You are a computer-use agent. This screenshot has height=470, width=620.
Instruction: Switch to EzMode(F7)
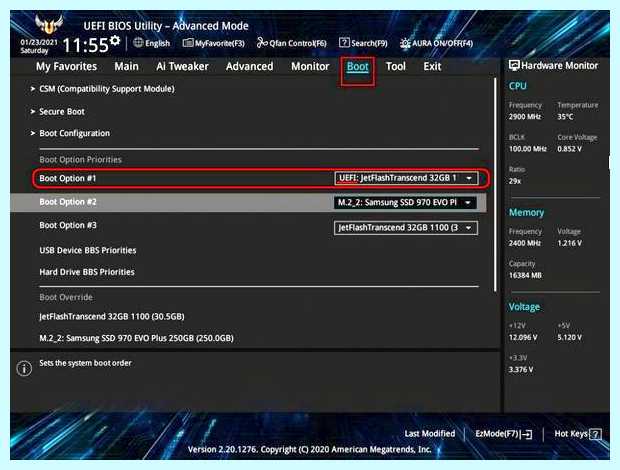pos(503,434)
